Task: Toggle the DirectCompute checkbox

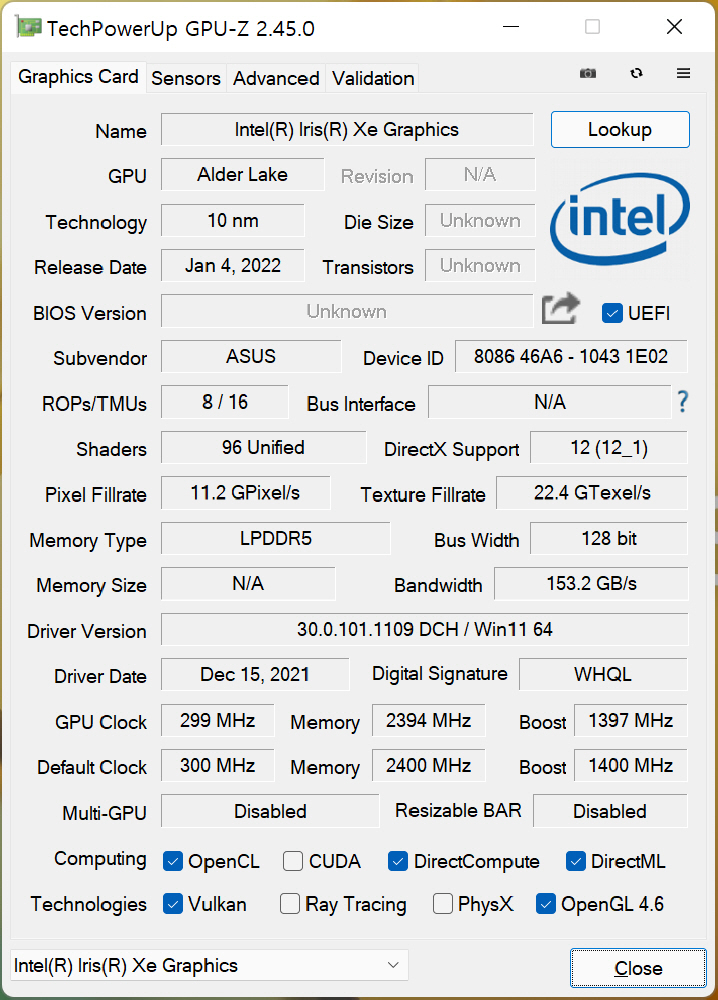Action: [x=398, y=861]
